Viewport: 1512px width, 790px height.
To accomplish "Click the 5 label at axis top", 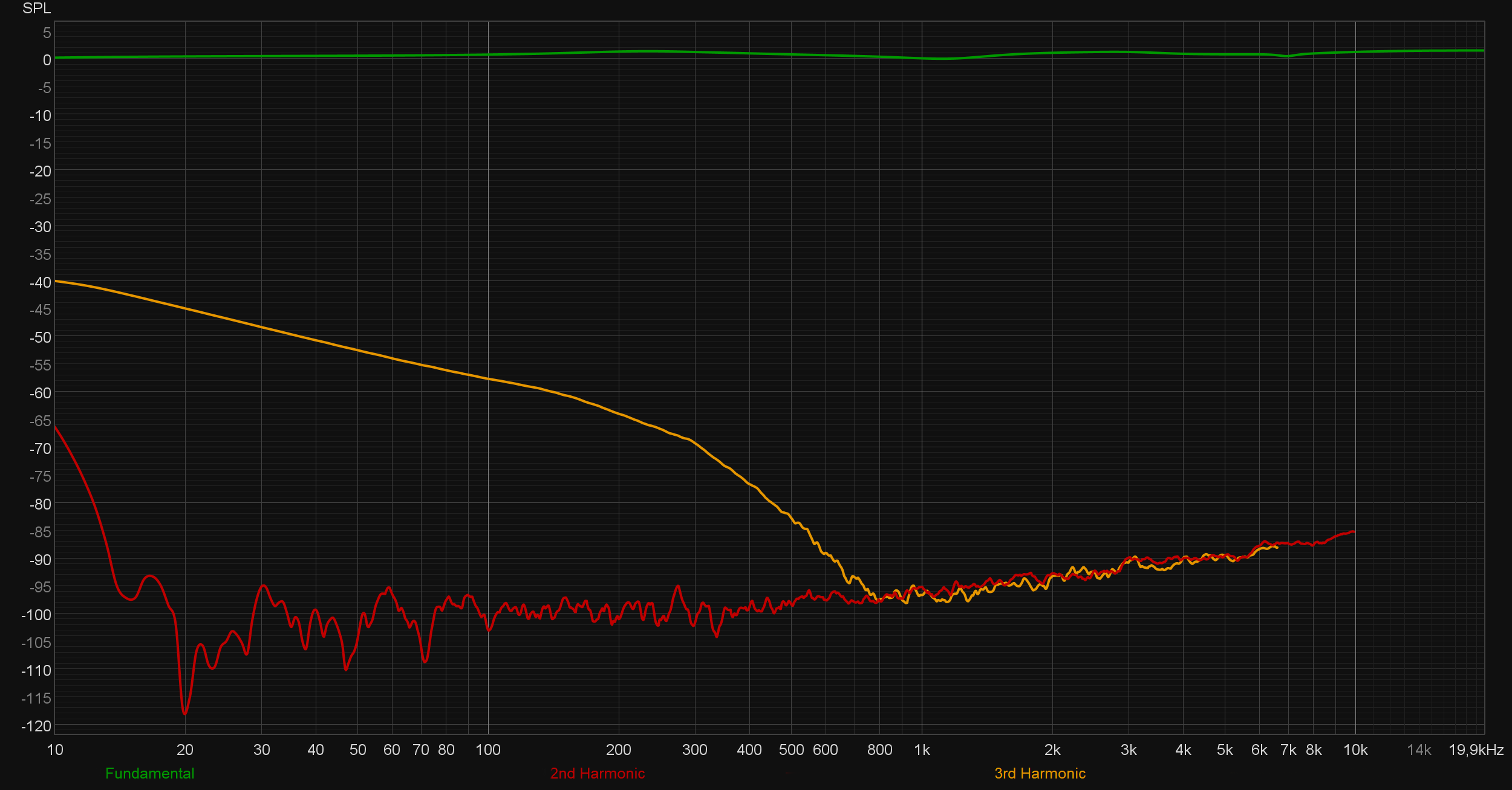I will point(47,33).
